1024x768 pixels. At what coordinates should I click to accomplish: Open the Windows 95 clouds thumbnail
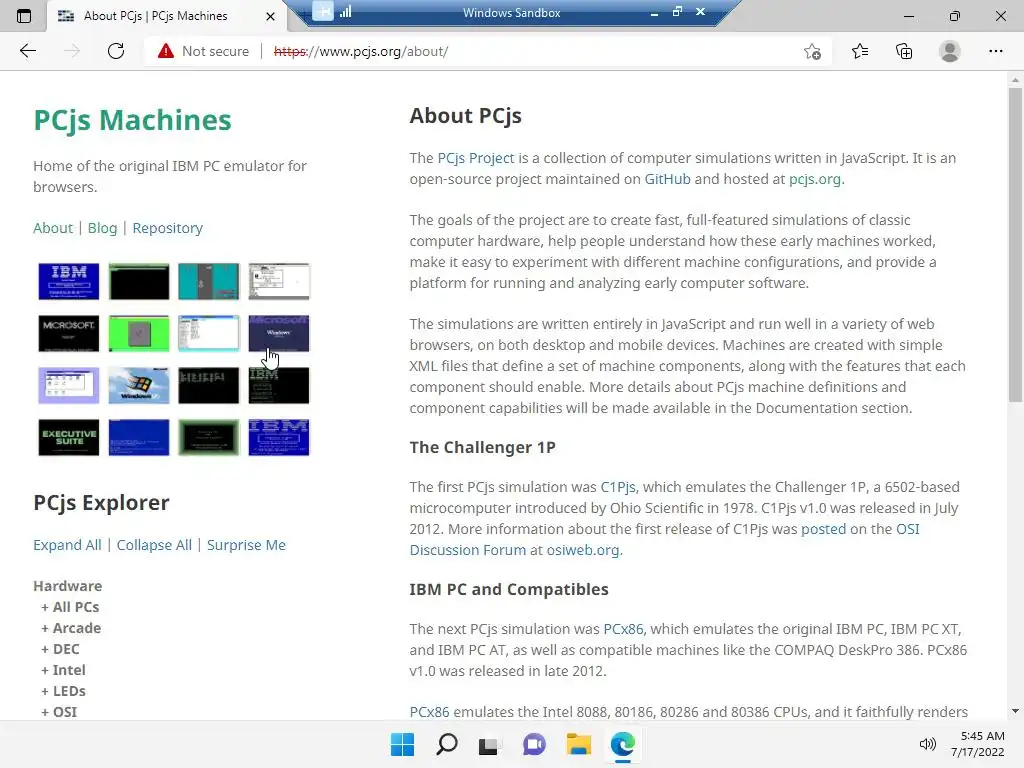(138, 385)
